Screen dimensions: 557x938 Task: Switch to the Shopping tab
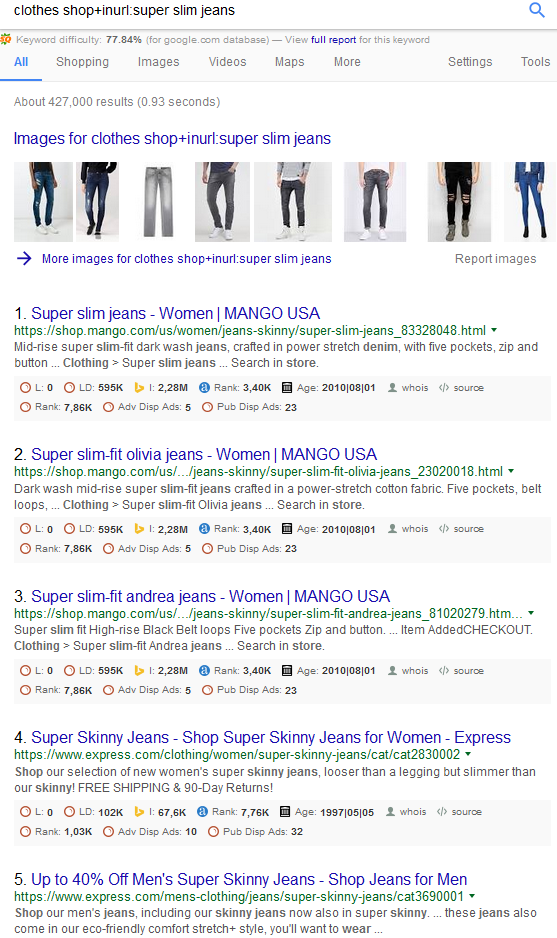click(x=83, y=62)
